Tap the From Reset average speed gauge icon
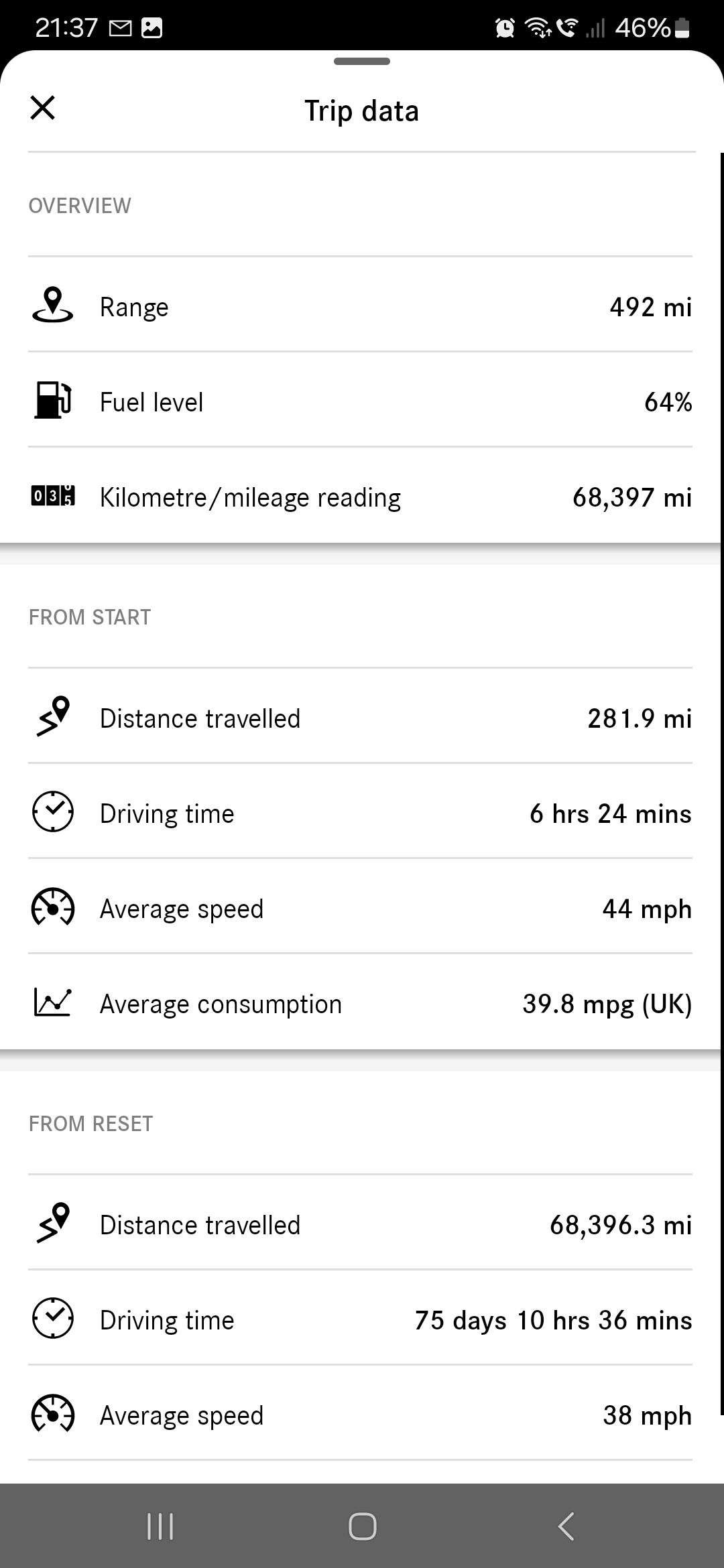 [x=52, y=1414]
